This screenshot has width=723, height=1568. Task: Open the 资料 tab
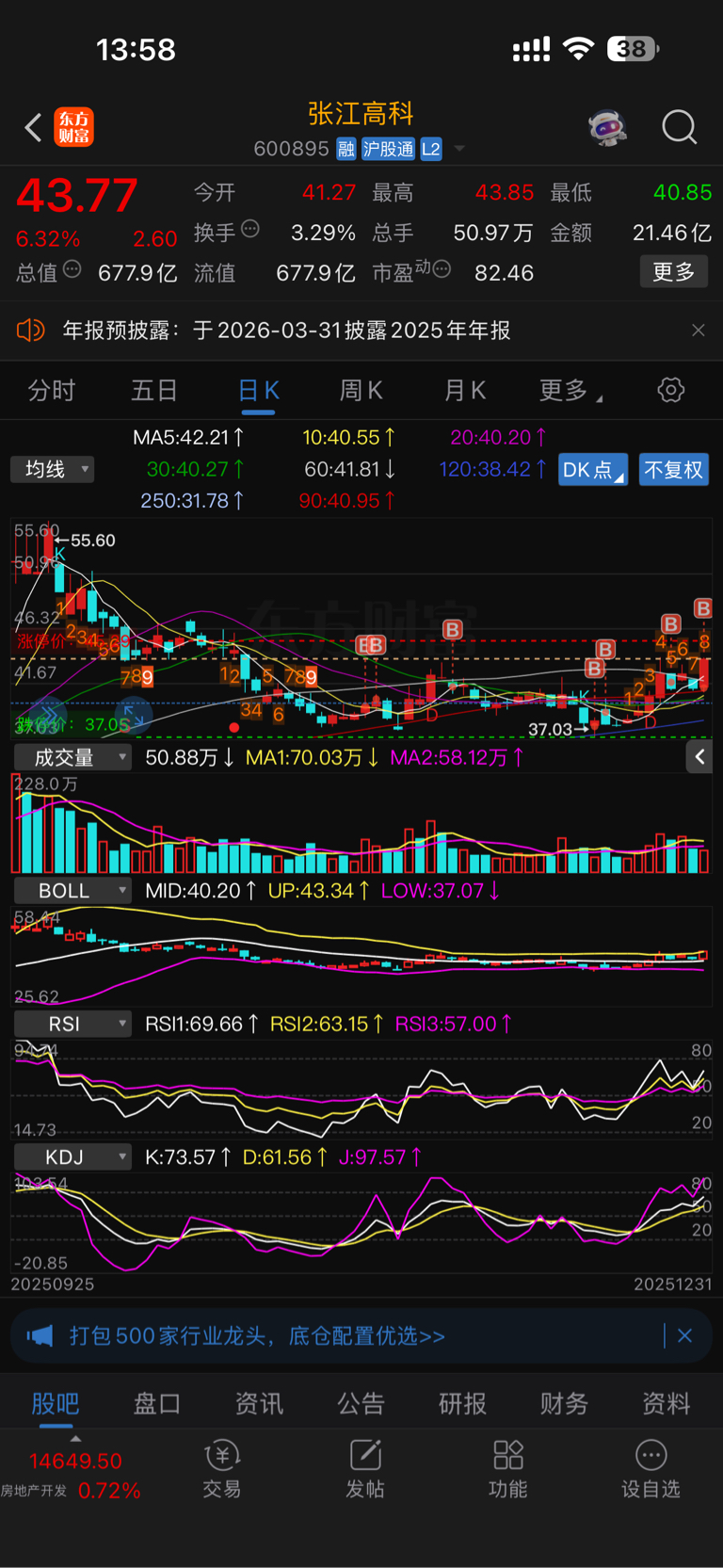pyautogui.click(x=667, y=1403)
